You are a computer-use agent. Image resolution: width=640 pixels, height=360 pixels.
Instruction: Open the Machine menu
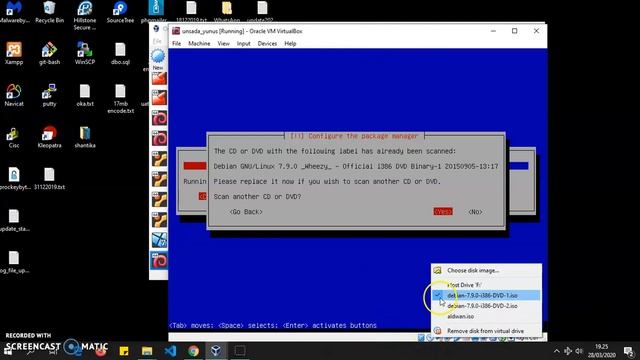pos(199,43)
